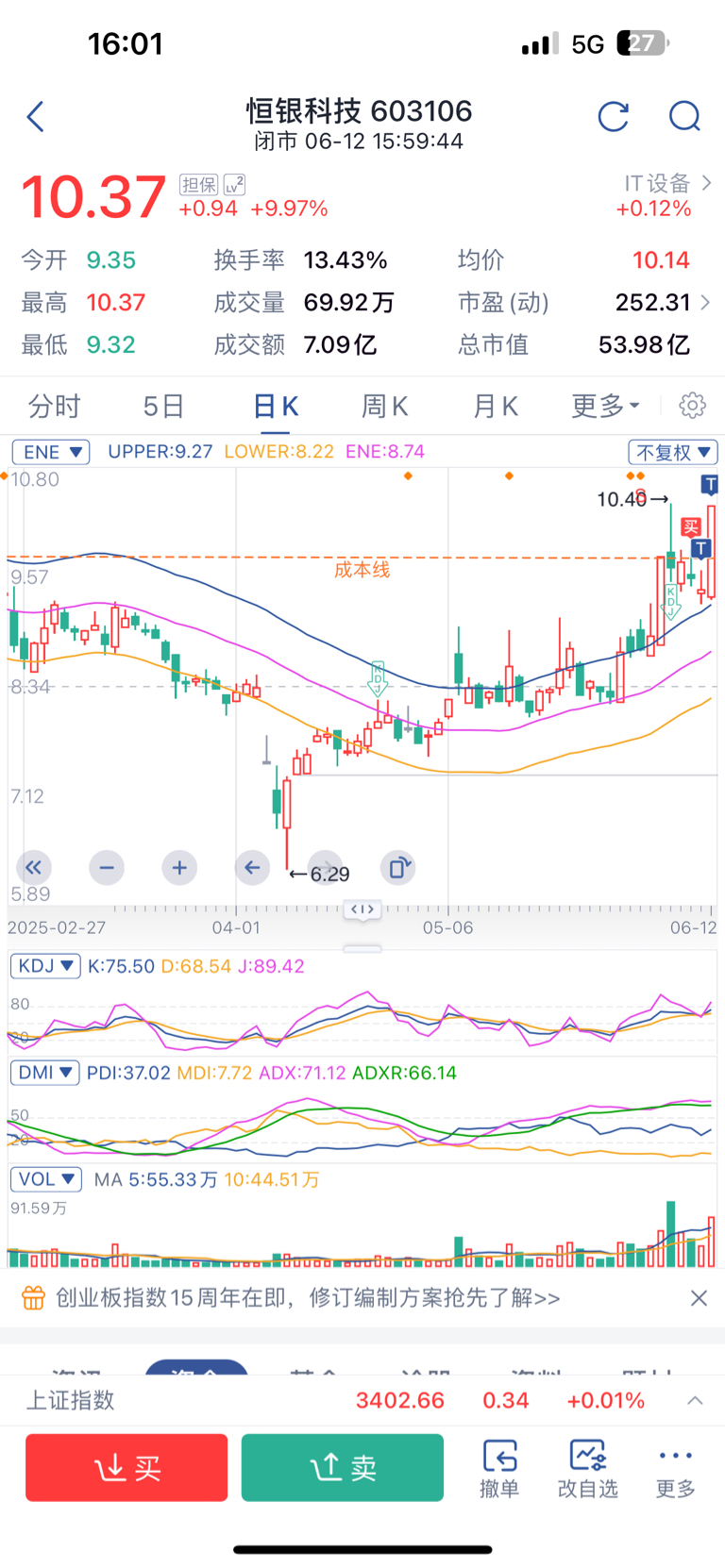Tap the 05-06 date on the axis

pos(447,927)
